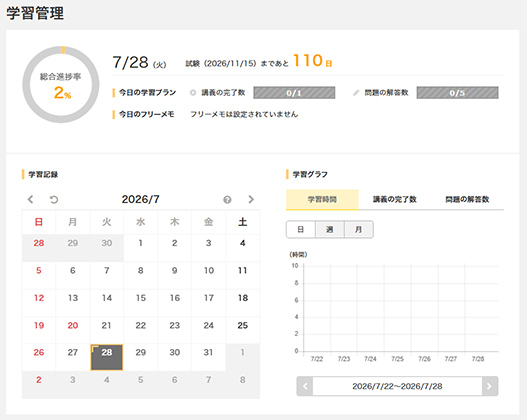
Task: Click lecture completion 0/1 progress bar
Action: [x=294, y=93]
